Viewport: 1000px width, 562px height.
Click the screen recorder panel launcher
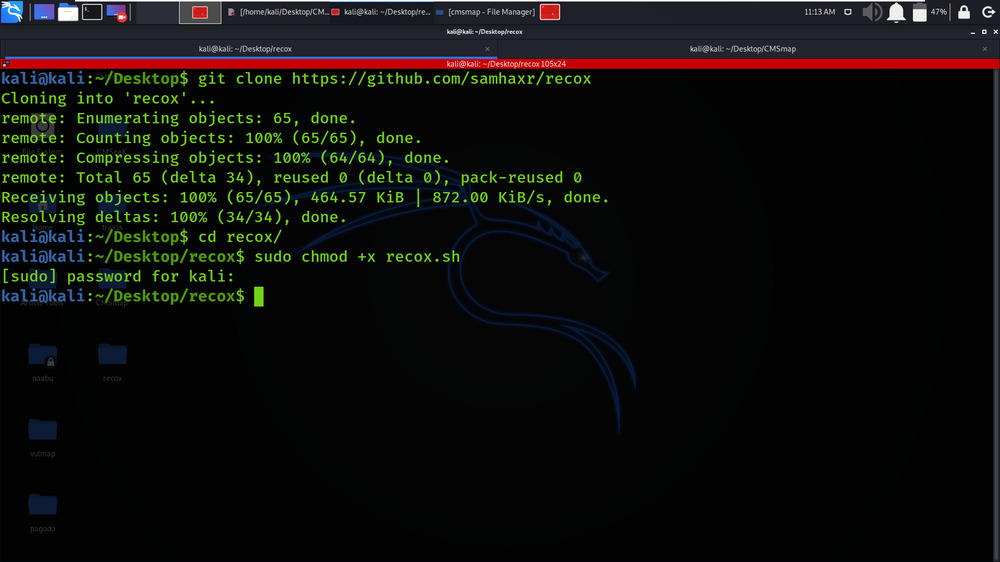pos(117,12)
